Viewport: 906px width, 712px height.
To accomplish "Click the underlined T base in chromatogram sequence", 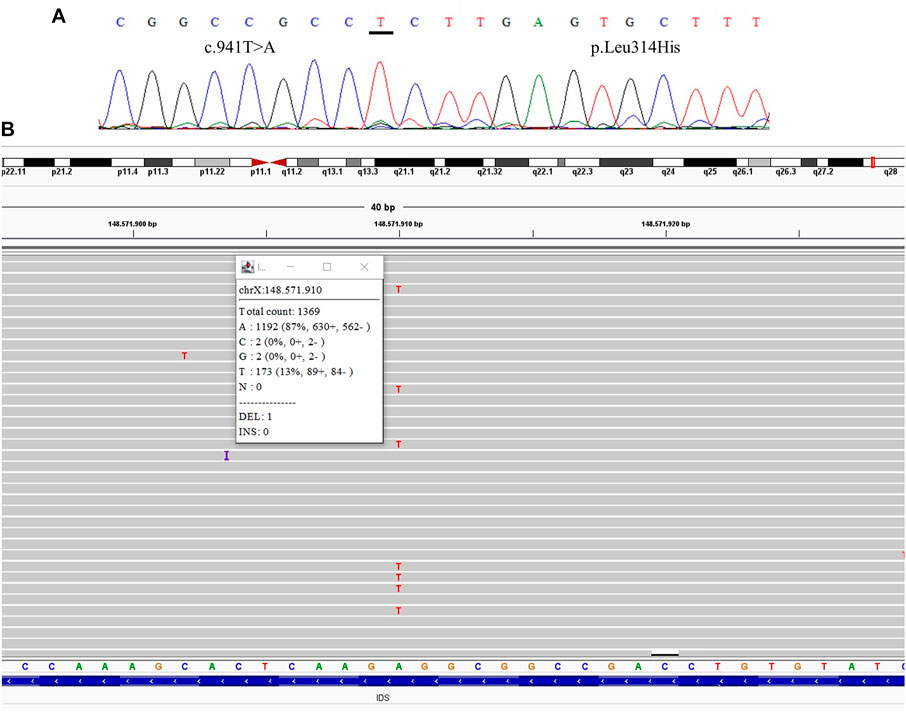I will tap(380, 22).
